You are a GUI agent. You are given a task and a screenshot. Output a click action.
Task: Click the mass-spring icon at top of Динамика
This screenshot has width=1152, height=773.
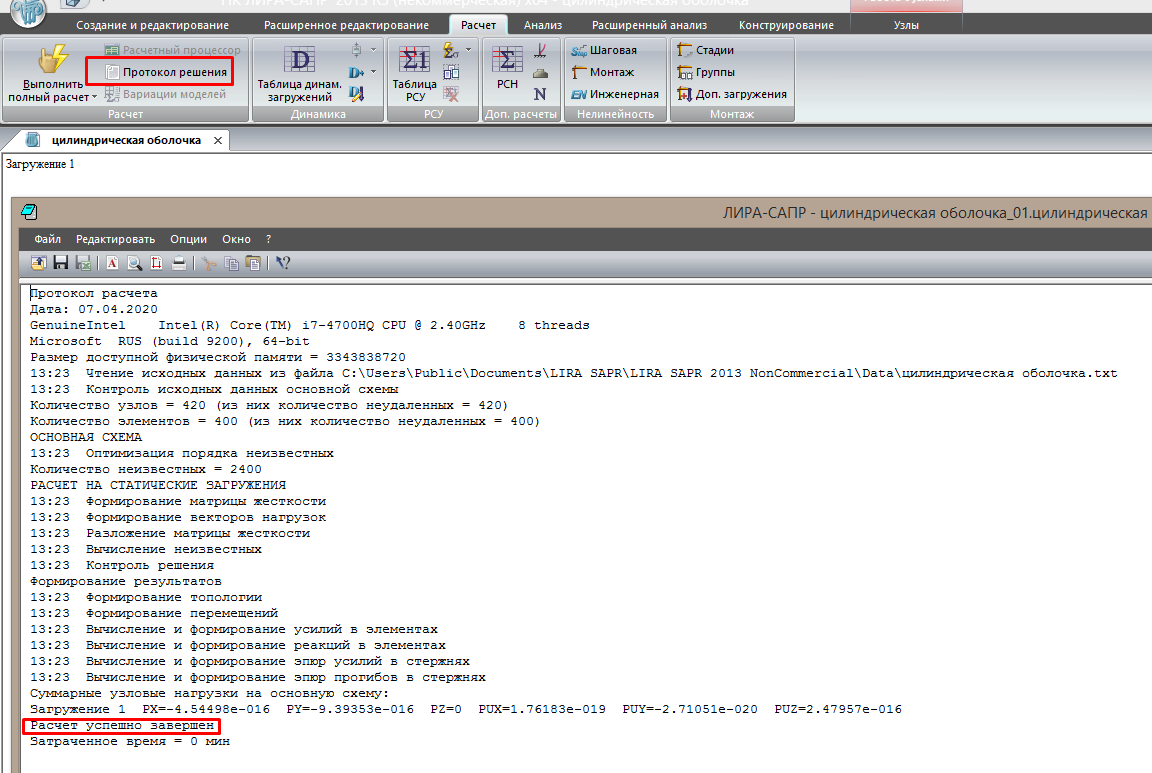tap(356, 50)
